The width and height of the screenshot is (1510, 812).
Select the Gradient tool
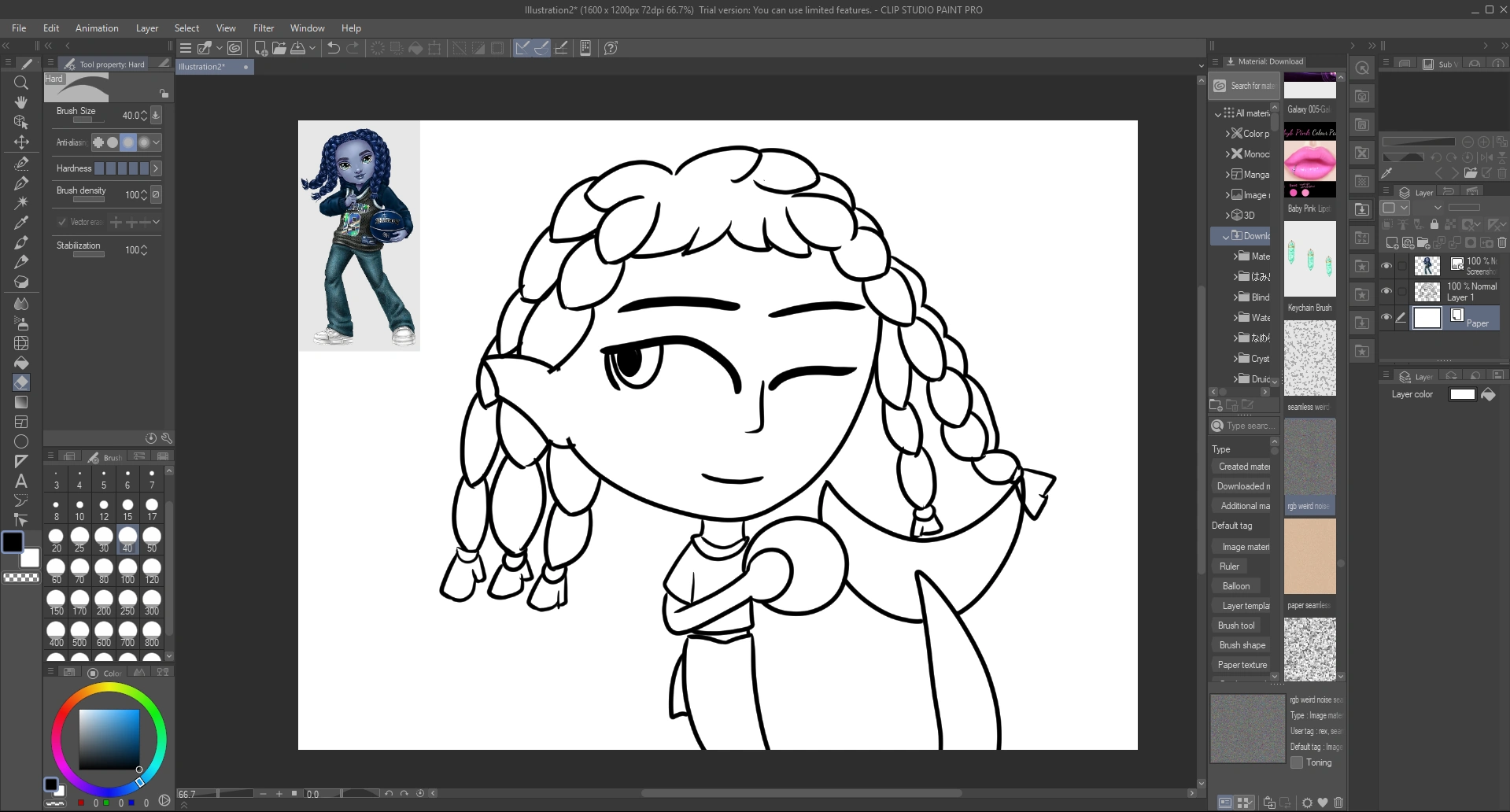(x=21, y=402)
